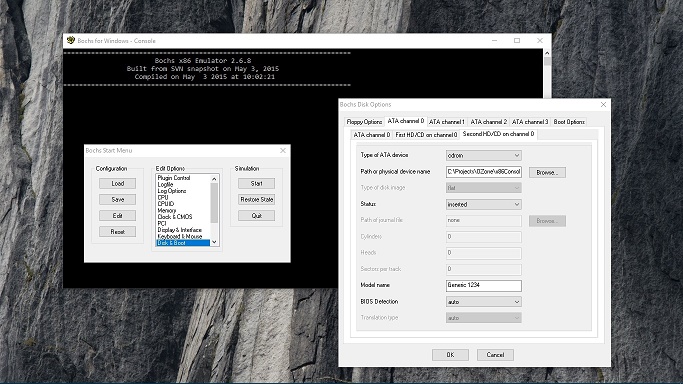
Task: Click the Bochs console title bar icon
Action: pyautogui.click(x=71, y=40)
